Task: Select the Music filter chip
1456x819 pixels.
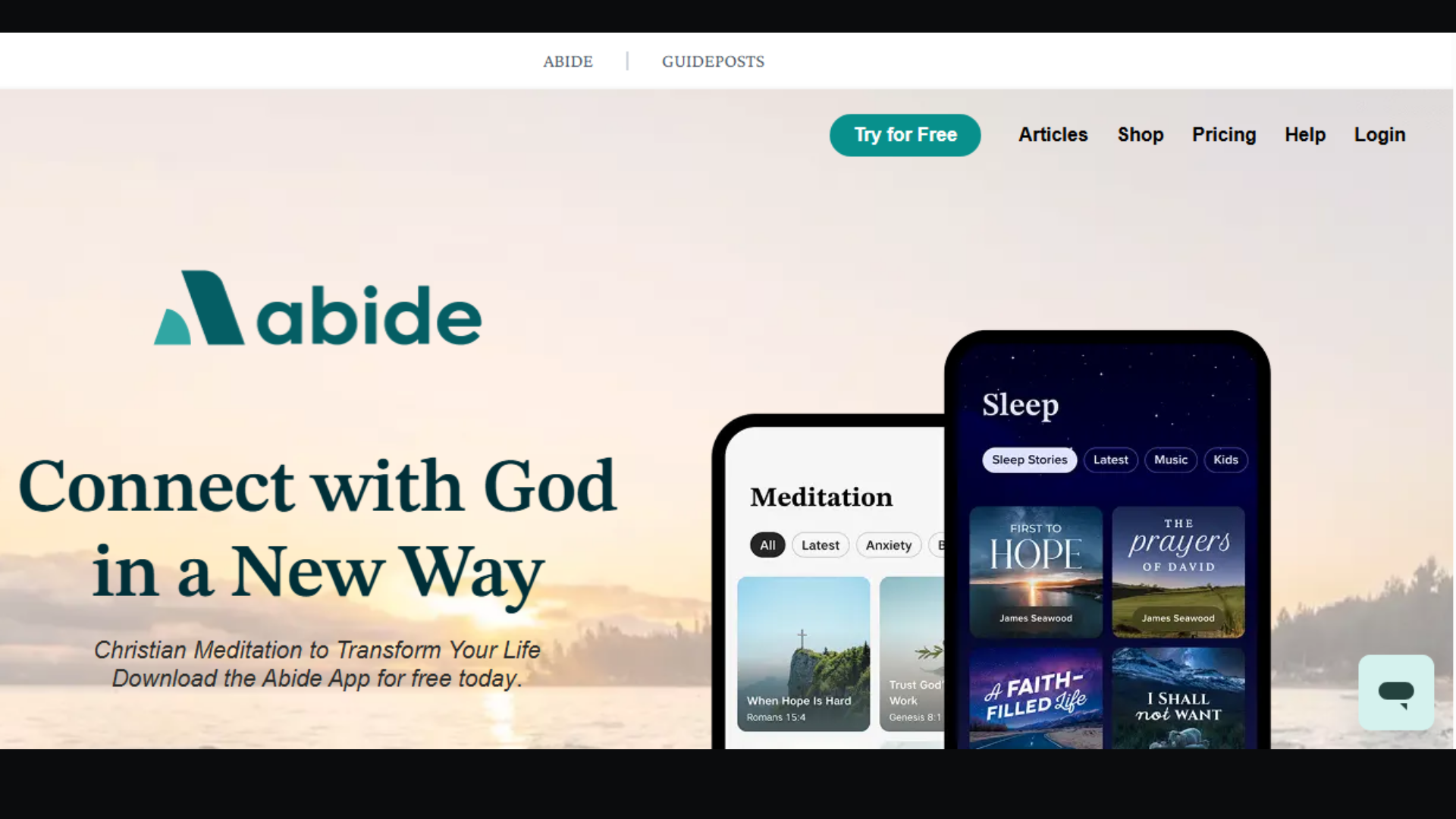Action: pyautogui.click(x=1170, y=460)
